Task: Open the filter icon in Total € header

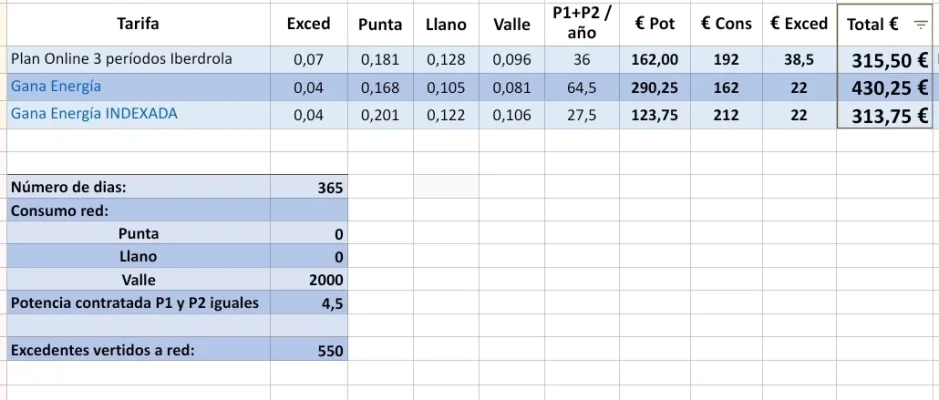Action: (920, 25)
